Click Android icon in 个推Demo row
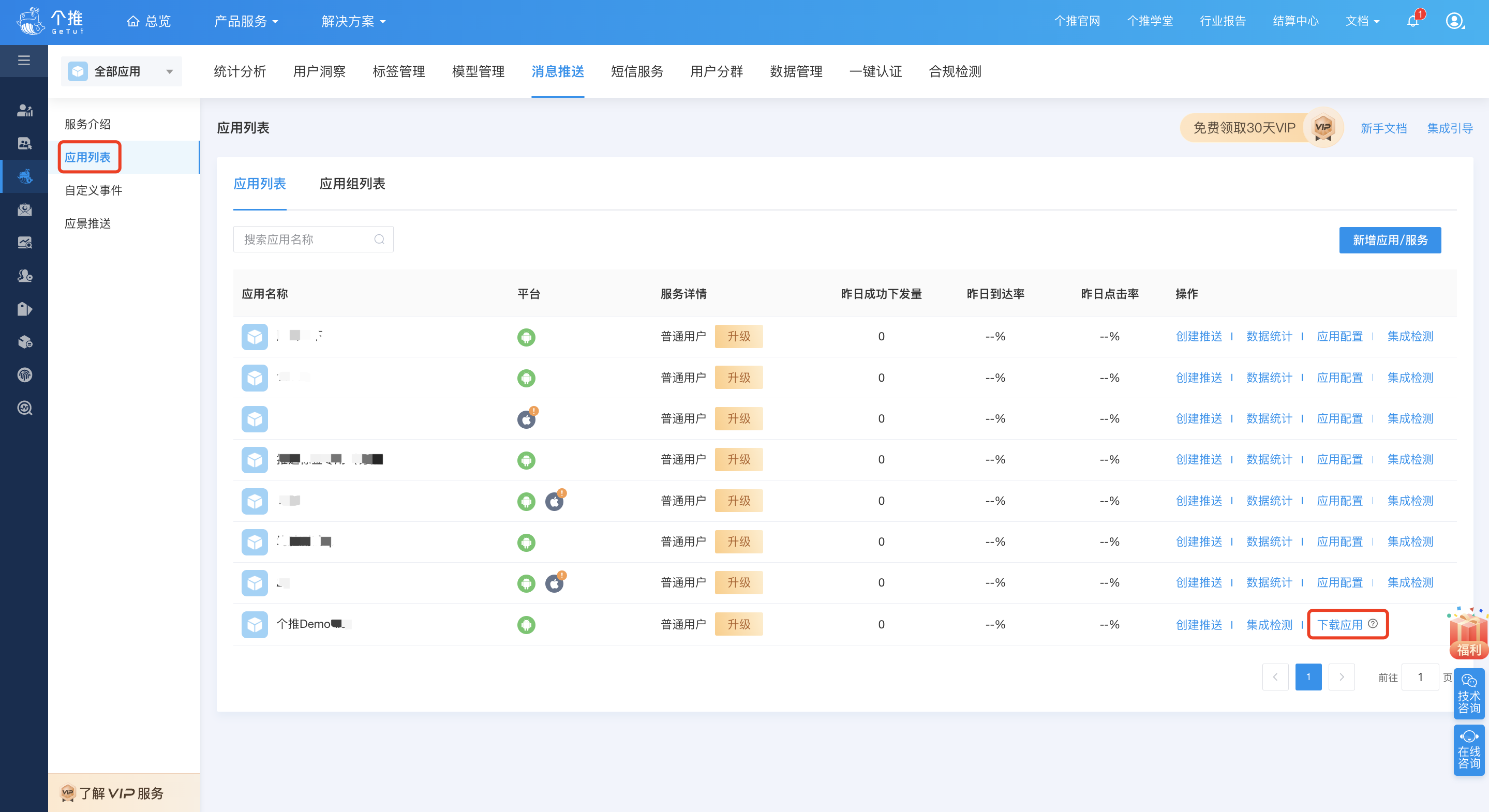Image resolution: width=1489 pixels, height=812 pixels. point(526,625)
